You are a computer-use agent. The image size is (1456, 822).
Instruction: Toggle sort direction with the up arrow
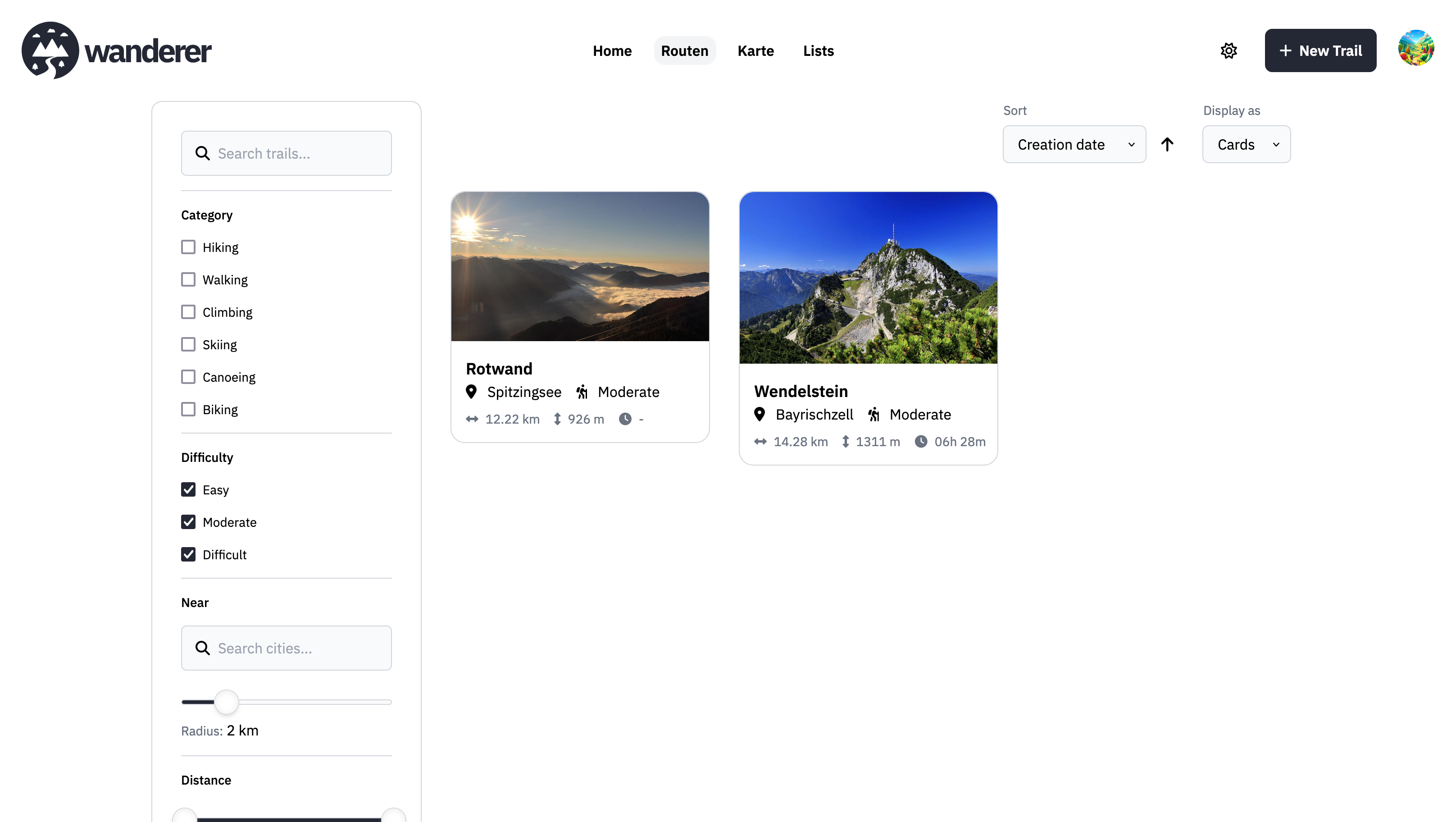click(1167, 144)
